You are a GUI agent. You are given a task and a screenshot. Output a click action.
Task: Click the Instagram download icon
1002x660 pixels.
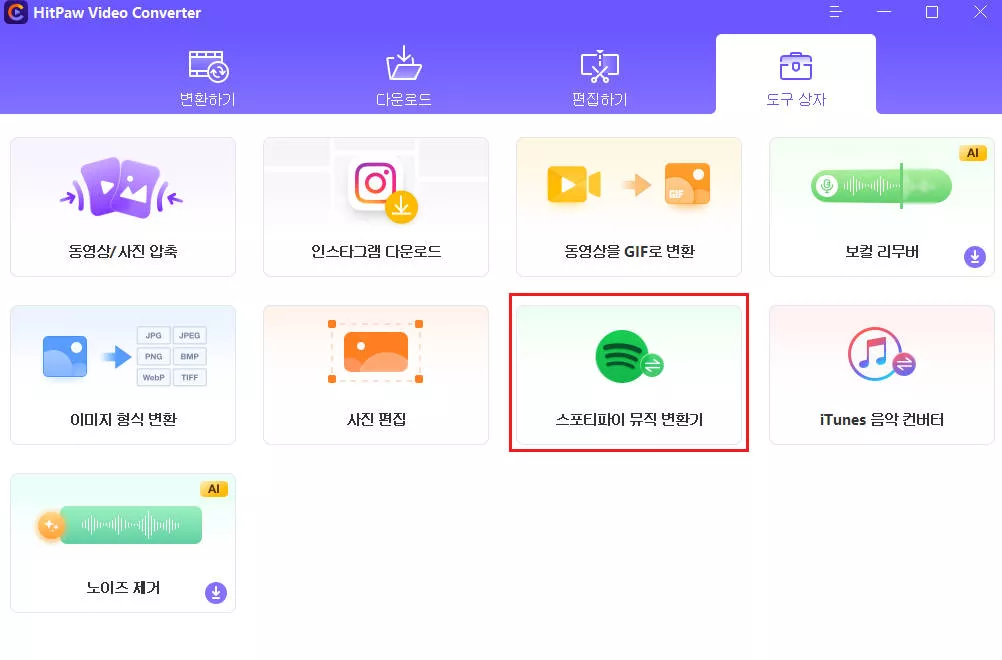383,191
